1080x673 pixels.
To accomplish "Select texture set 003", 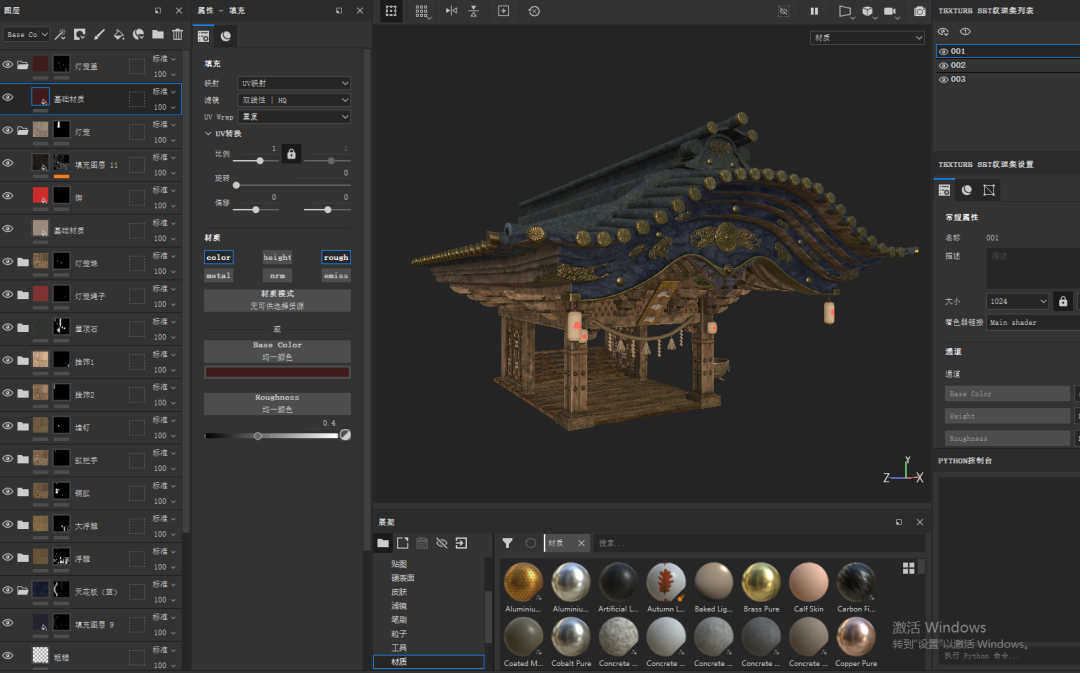I will tap(958, 79).
